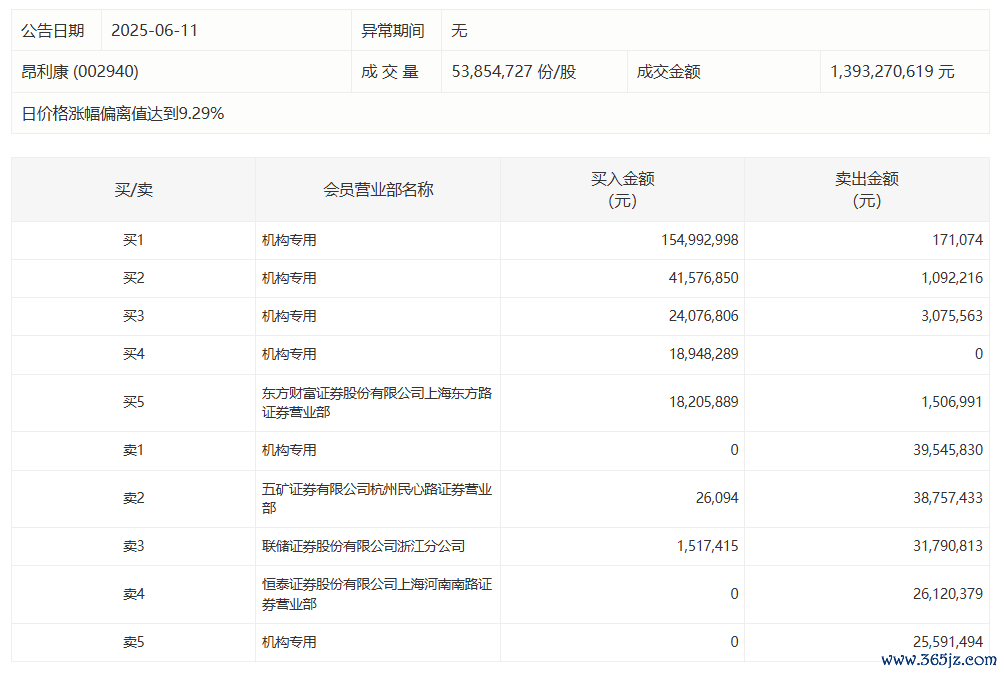This screenshot has height=675, width=1004.
Task: Click 联储证券股份有限公司浙江分公司
Action: click(363, 546)
